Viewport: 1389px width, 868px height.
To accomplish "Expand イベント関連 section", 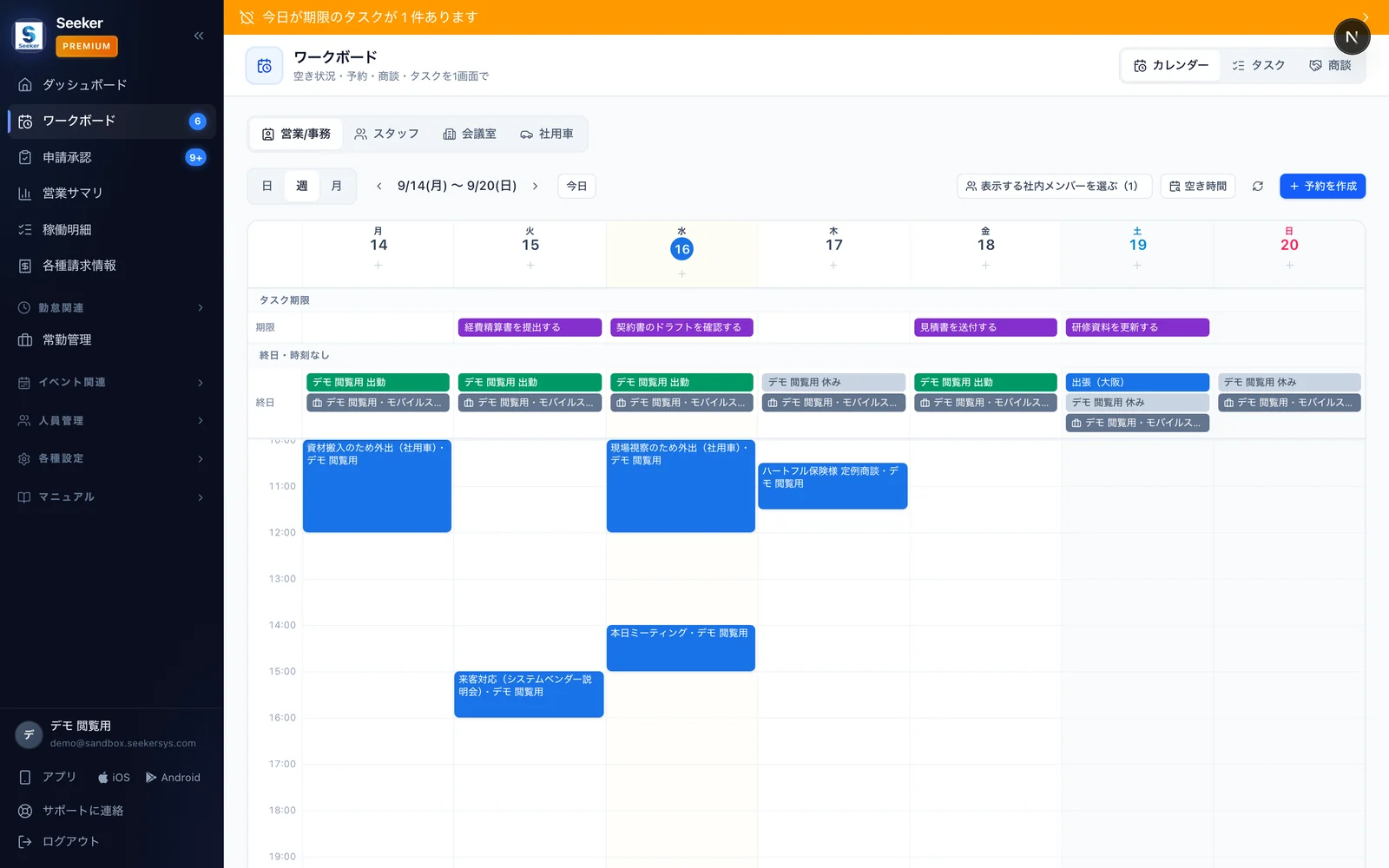I will (111, 382).
